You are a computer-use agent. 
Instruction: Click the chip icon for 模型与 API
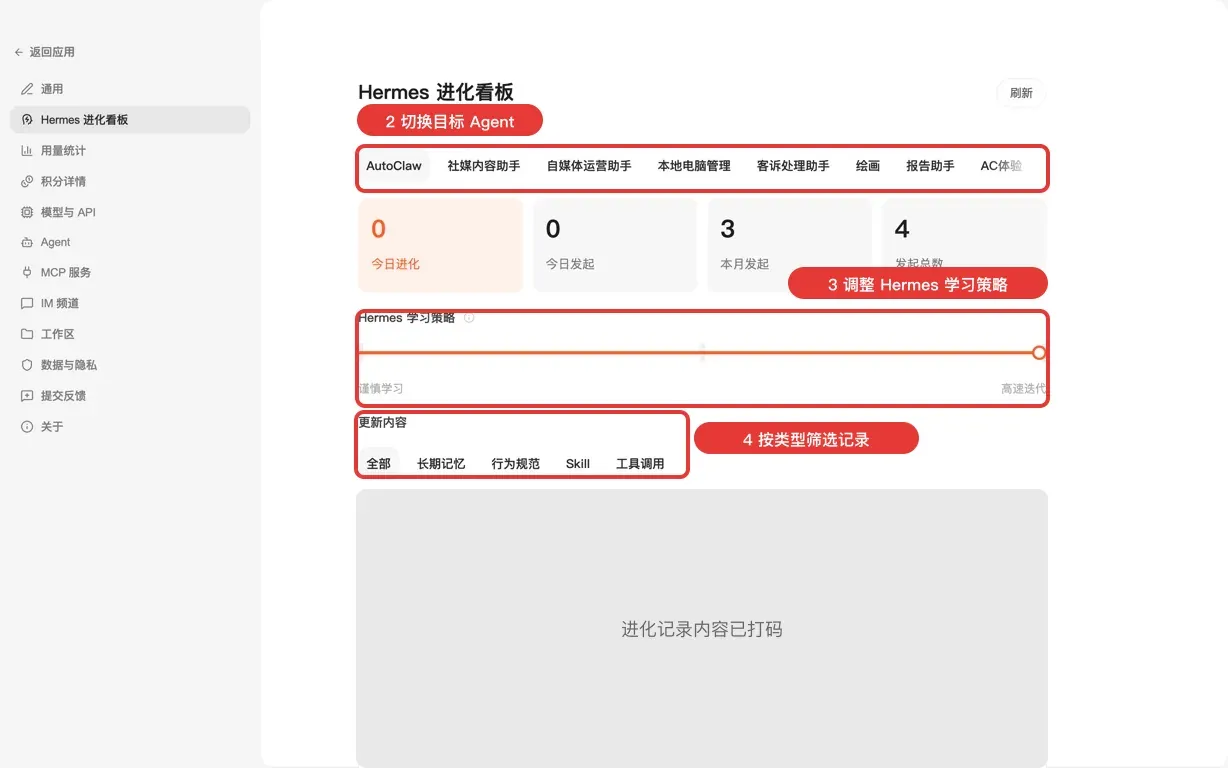(x=27, y=212)
